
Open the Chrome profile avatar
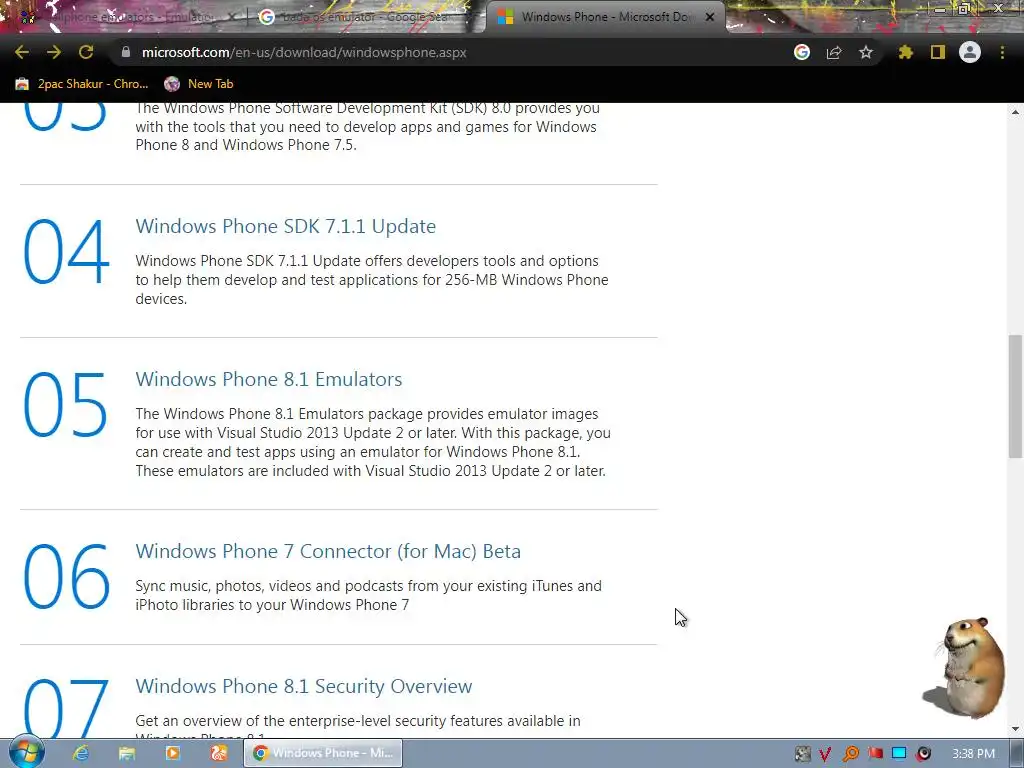pos(970,52)
